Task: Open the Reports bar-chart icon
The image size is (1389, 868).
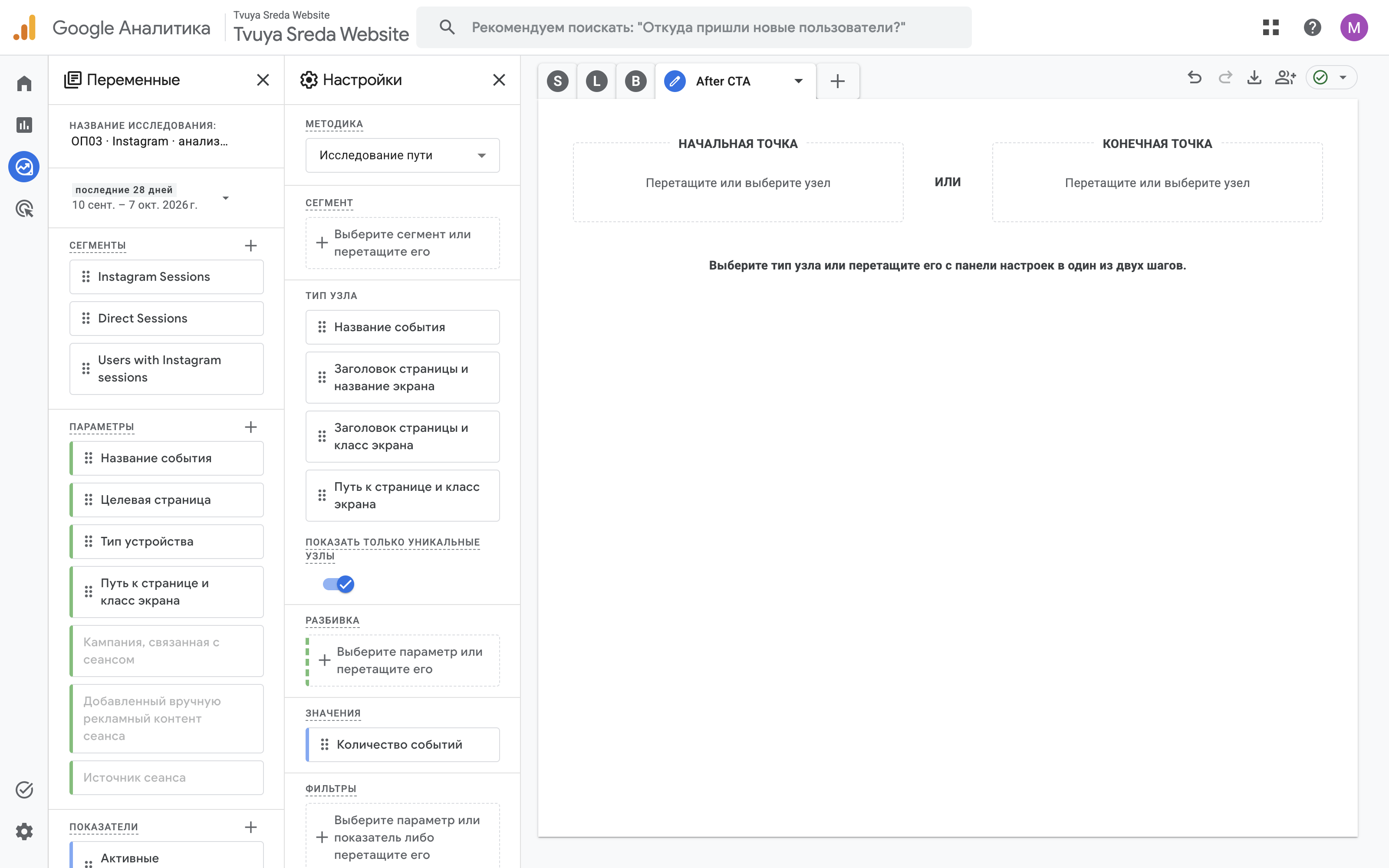Action: [x=24, y=125]
